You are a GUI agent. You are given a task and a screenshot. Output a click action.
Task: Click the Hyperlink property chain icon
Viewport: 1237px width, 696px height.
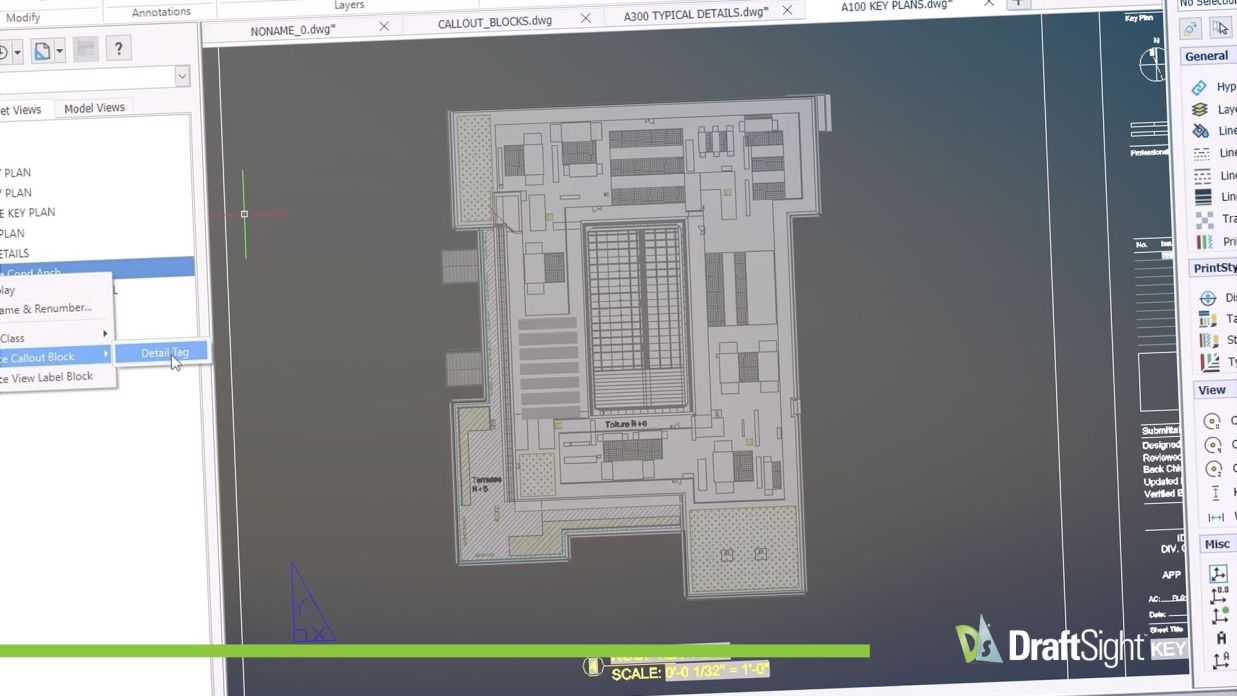[x=1200, y=88]
